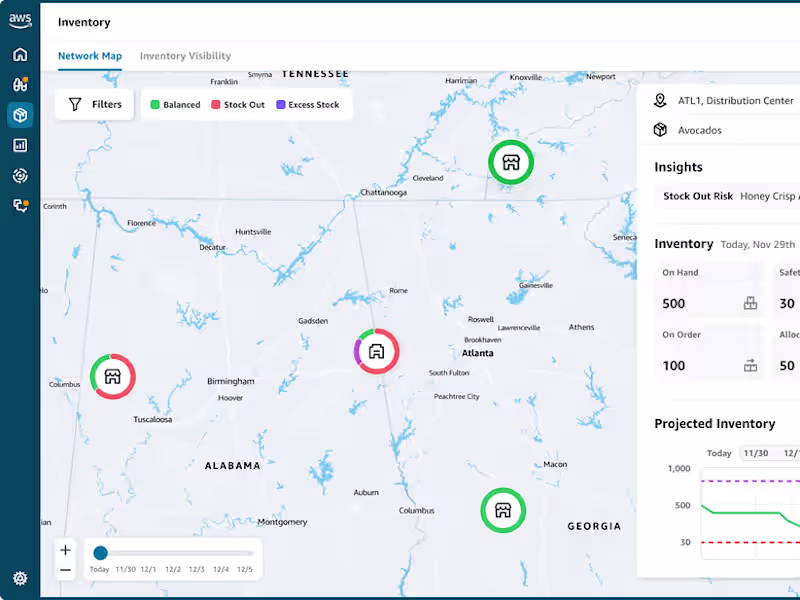Select the 11/30 chip in Projected Inventory
Screen dimensions: 800x600
point(756,453)
